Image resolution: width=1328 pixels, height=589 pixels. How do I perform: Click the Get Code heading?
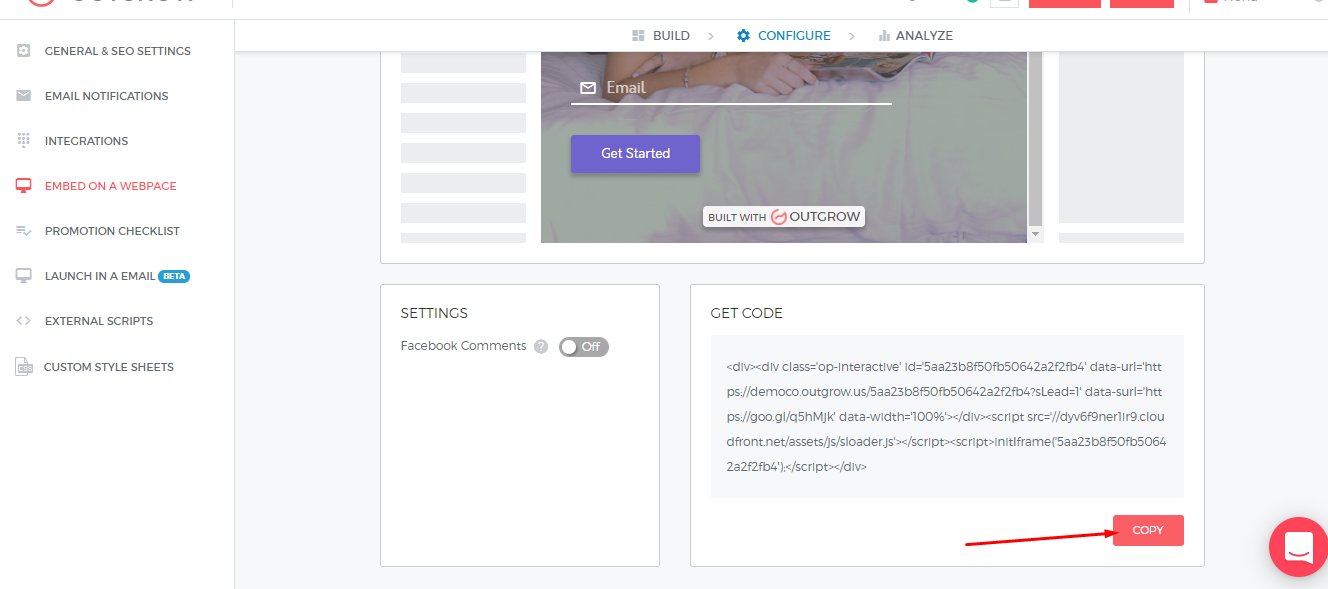click(x=746, y=313)
